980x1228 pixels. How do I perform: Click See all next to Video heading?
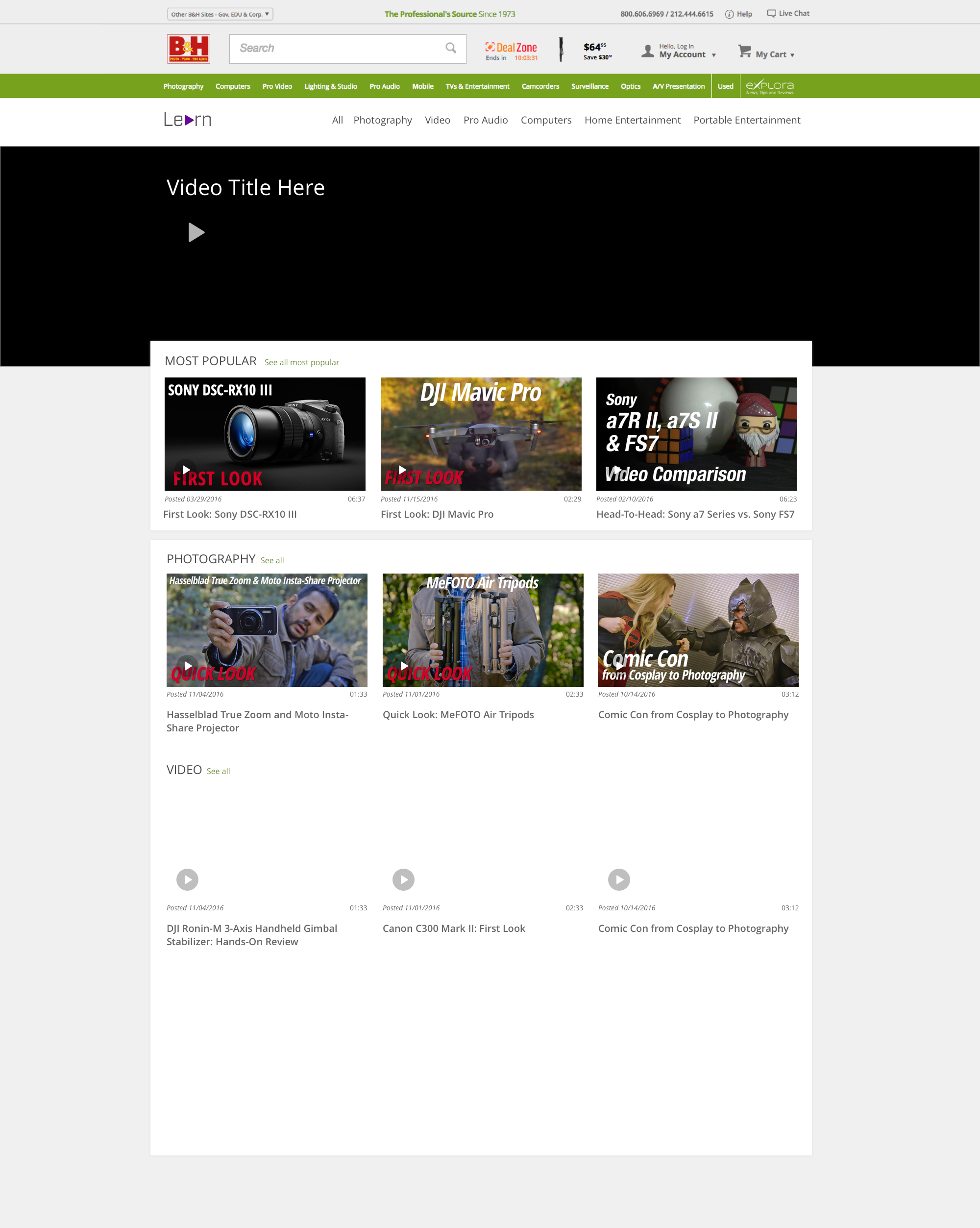[218, 771]
